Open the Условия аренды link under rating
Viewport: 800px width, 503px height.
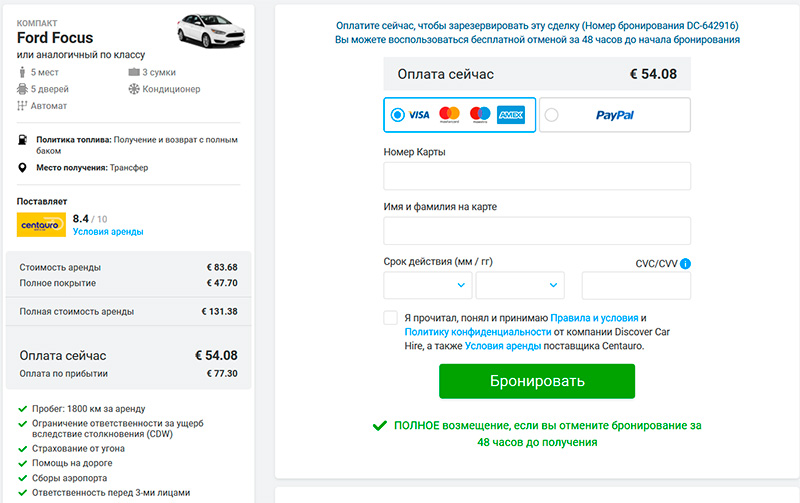tap(108, 232)
